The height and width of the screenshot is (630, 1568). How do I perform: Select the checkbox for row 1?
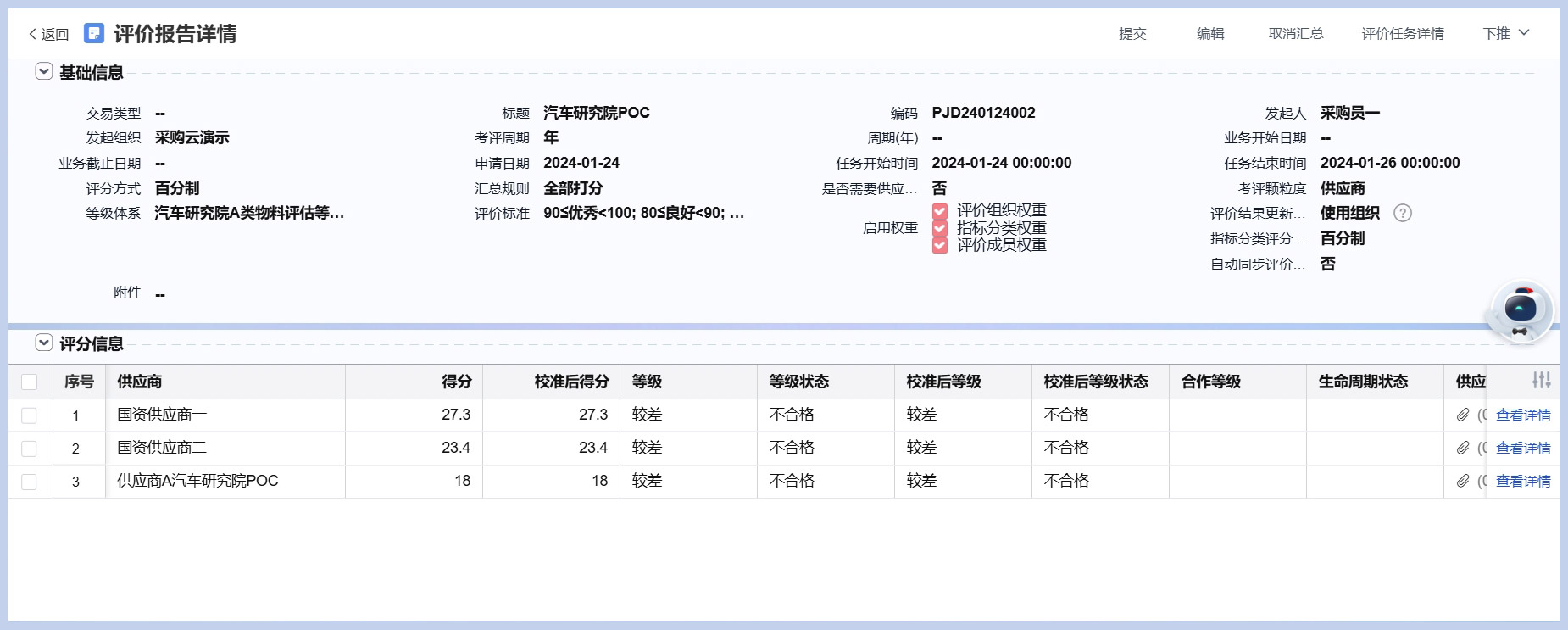[30, 415]
